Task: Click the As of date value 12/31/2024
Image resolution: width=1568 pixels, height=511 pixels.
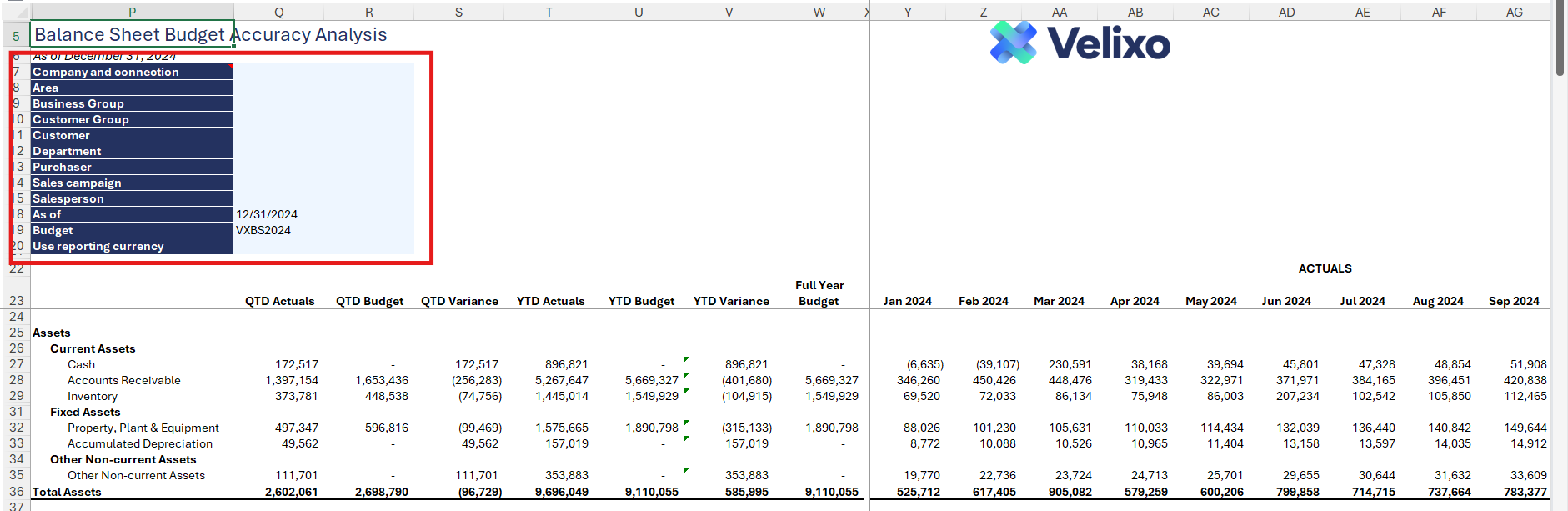Action: tap(267, 214)
